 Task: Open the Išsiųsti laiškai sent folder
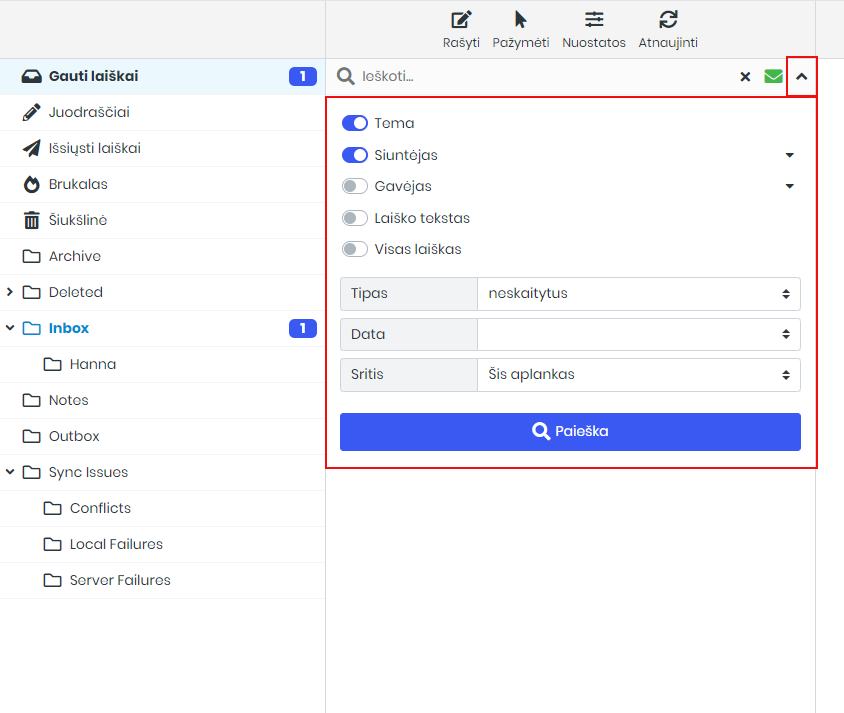[161, 149]
